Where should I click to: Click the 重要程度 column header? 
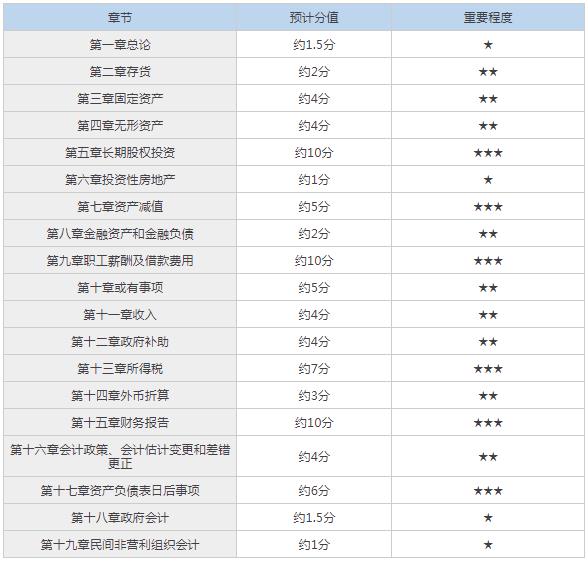(488, 18)
